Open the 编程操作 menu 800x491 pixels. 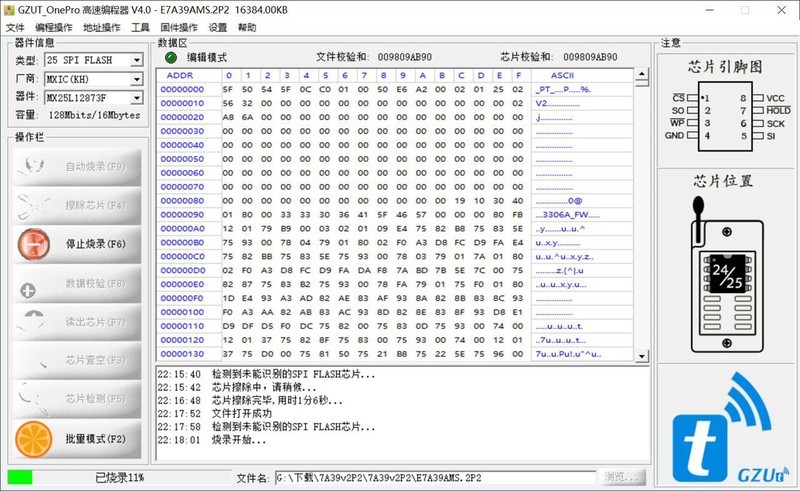54,28
